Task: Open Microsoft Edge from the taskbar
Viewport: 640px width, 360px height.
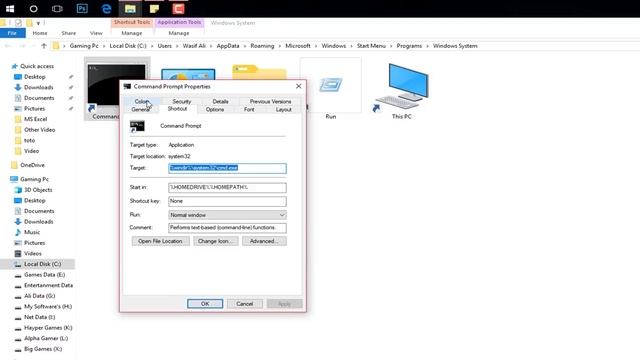Action: pyautogui.click(x=106, y=9)
